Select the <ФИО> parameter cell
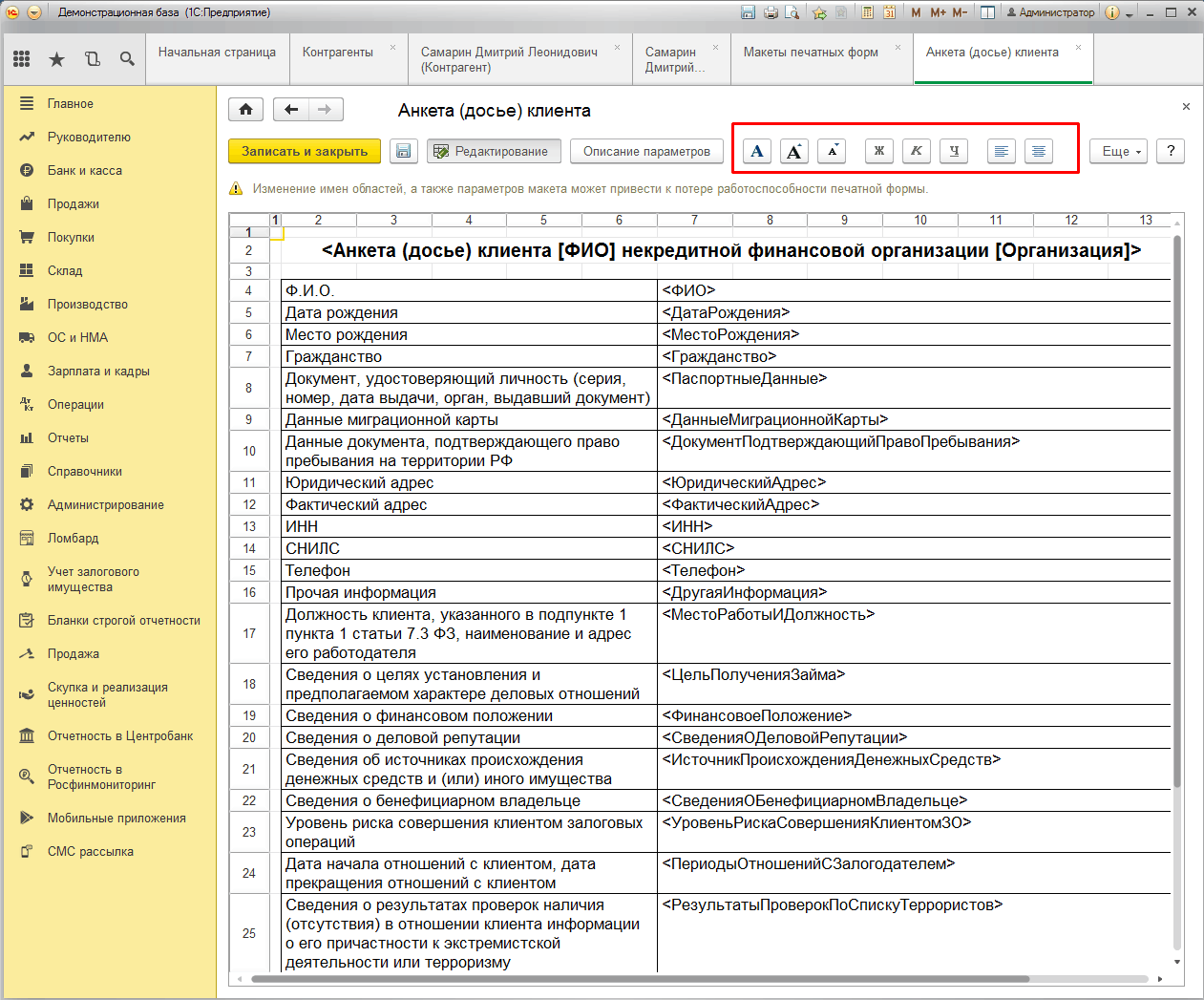The width and height of the screenshot is (1204, 1000). click(914, 290)
